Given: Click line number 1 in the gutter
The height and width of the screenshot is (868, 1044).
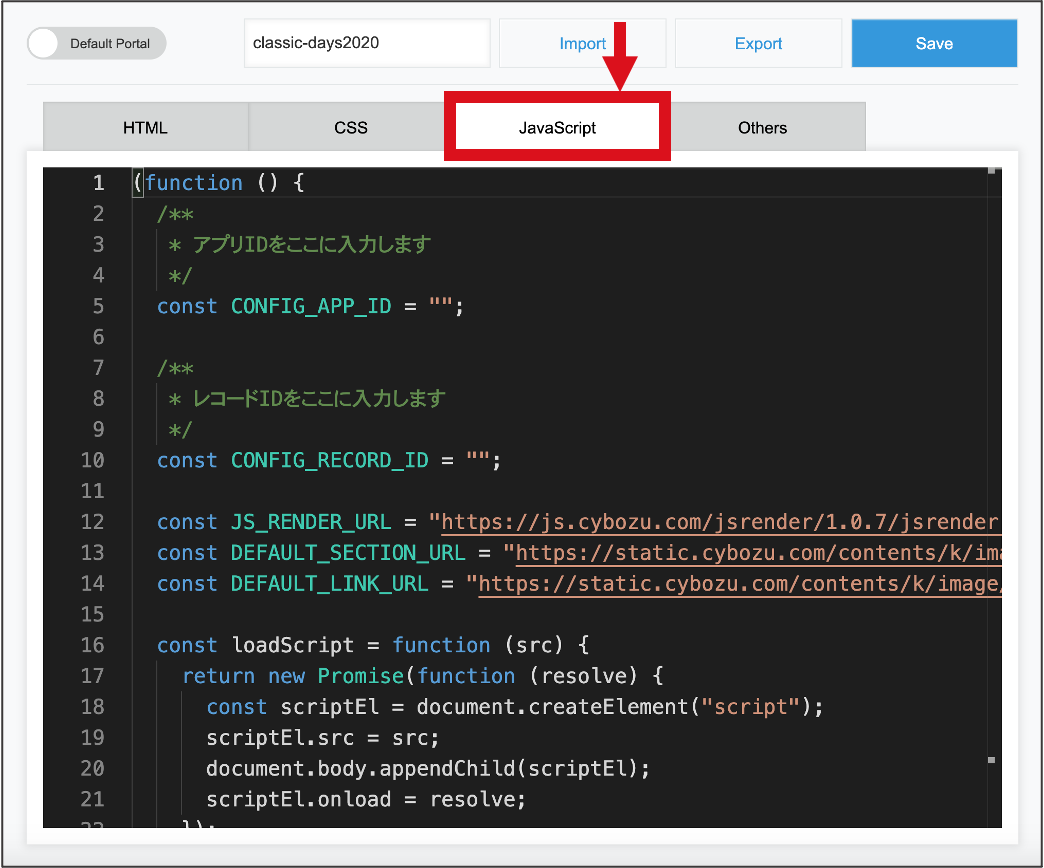Looking at the screenshot, I should (99, 183).
